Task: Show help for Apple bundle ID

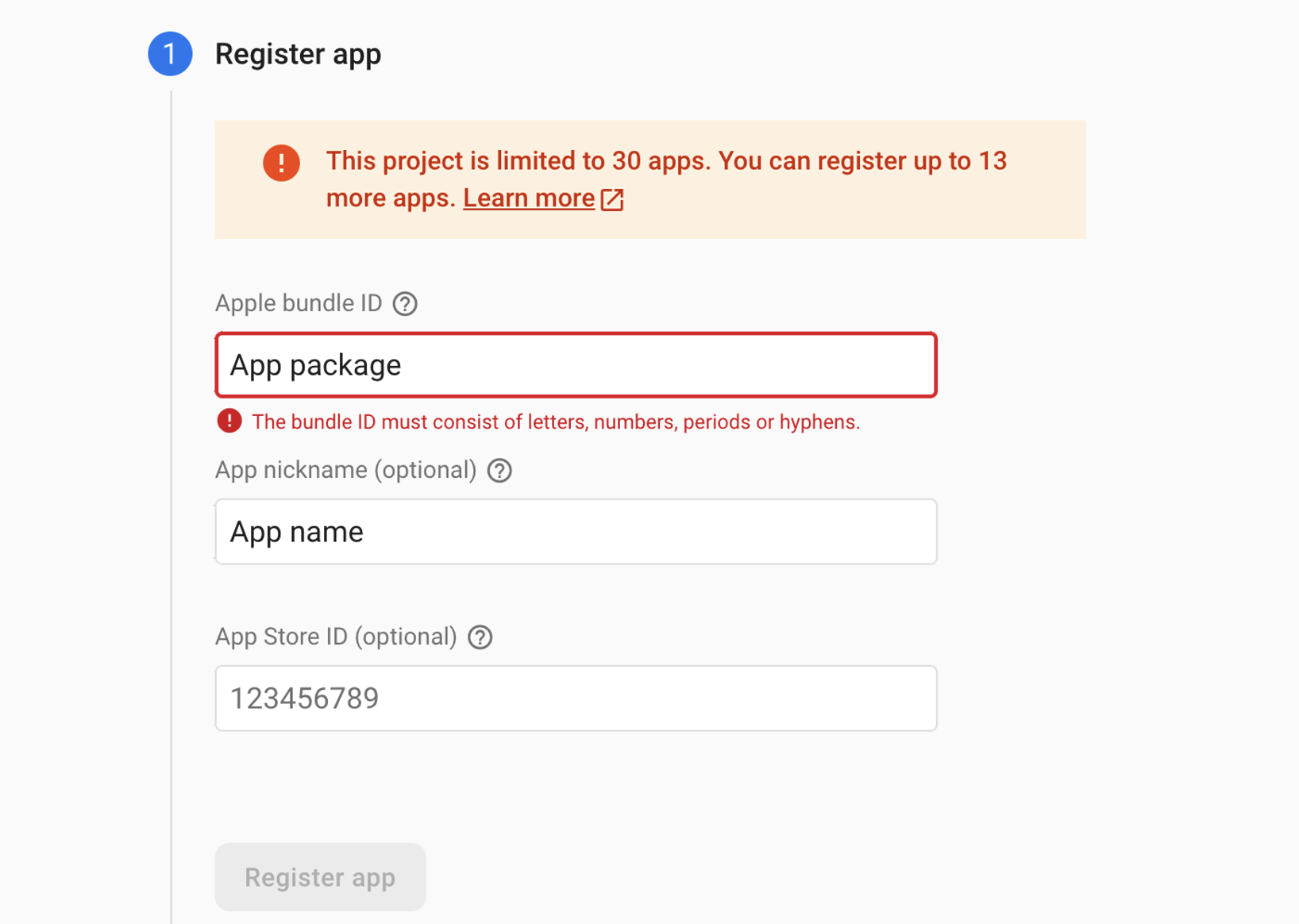Action: (405, 303)
